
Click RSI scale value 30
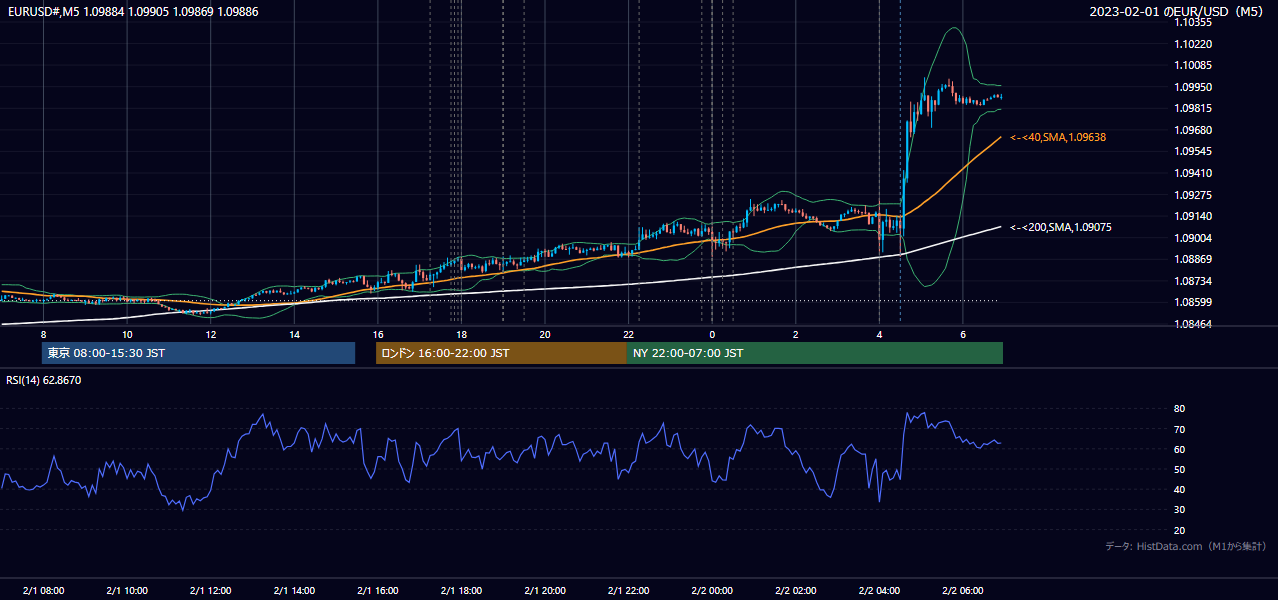point(1179,509)
